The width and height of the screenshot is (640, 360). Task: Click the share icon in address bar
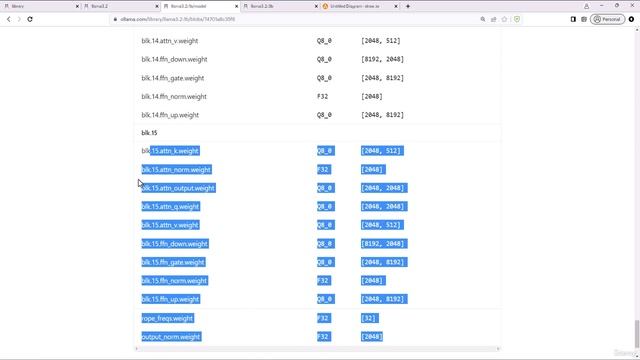[x=493, y=19]
